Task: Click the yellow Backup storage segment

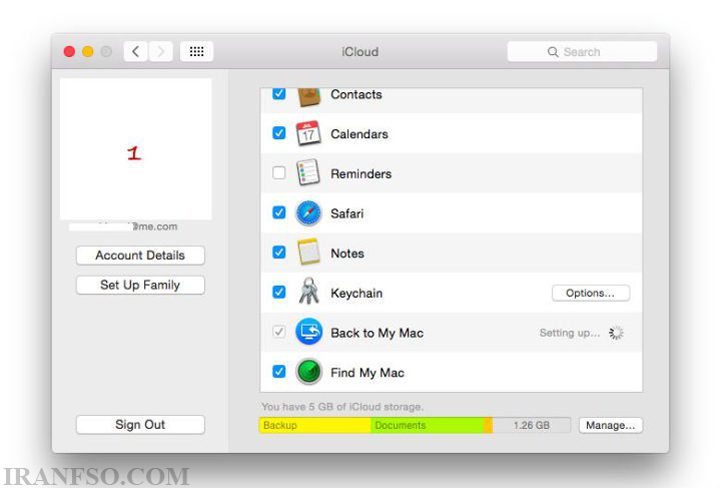Action: [x=315, y=426]
